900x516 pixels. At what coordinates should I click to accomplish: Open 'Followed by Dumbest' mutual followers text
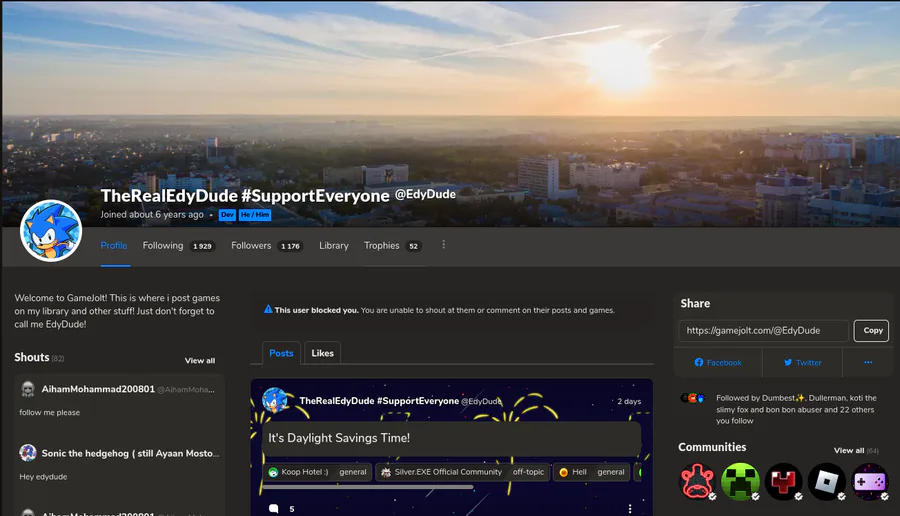796,409
